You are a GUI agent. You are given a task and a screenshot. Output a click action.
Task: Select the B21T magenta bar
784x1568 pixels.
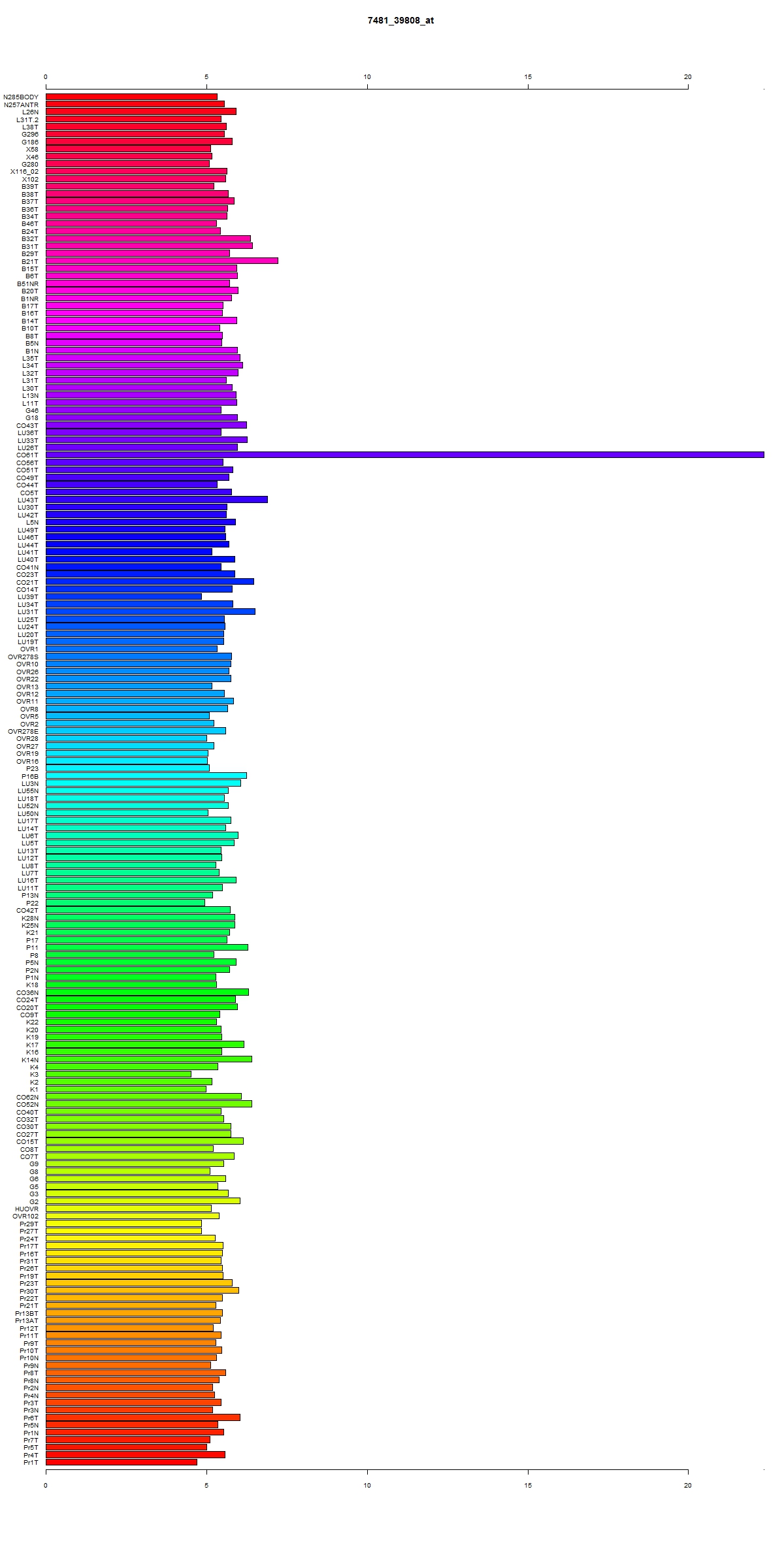point(162,261)
